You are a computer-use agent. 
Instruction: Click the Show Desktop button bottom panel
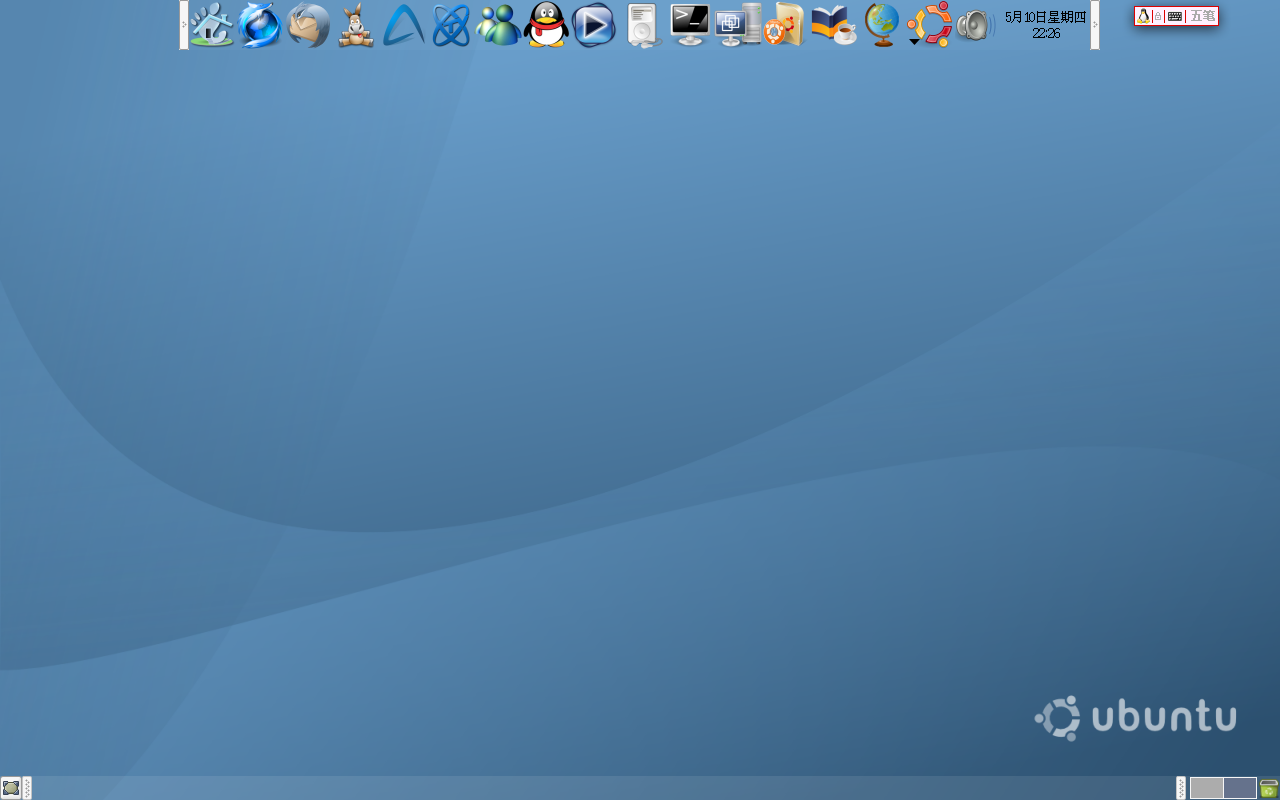click(11, 788)
